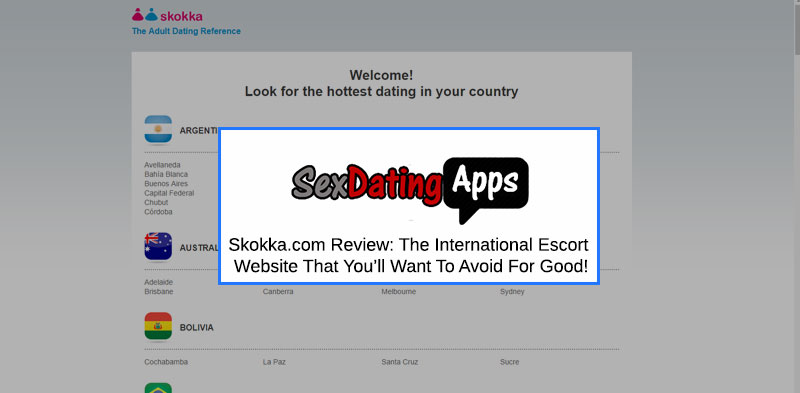
Task: Select the Sucre city link
Action: (x=509, y=362)
